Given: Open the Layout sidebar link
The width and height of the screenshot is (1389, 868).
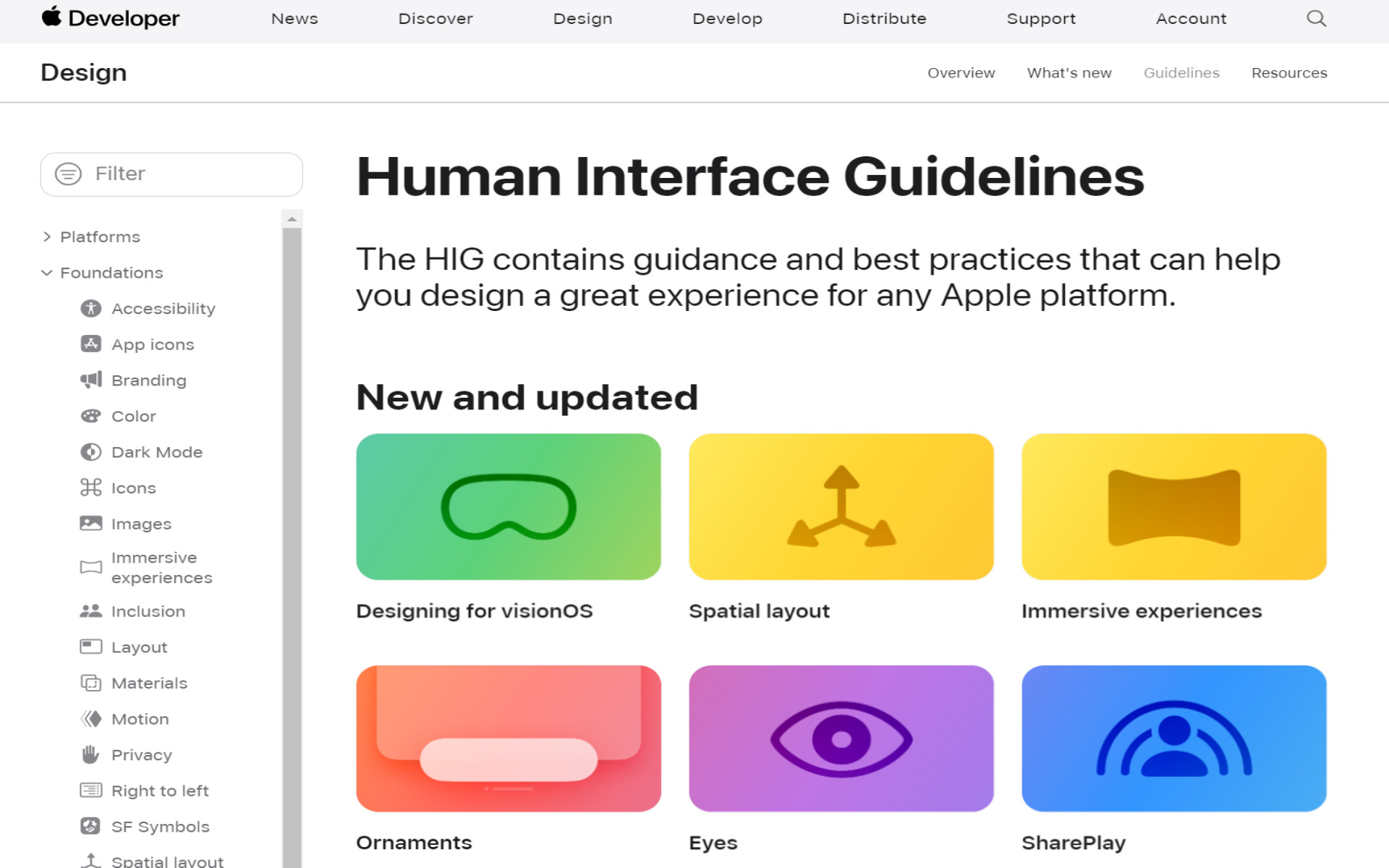Looking at the screenshot, I should click(139, 647).
